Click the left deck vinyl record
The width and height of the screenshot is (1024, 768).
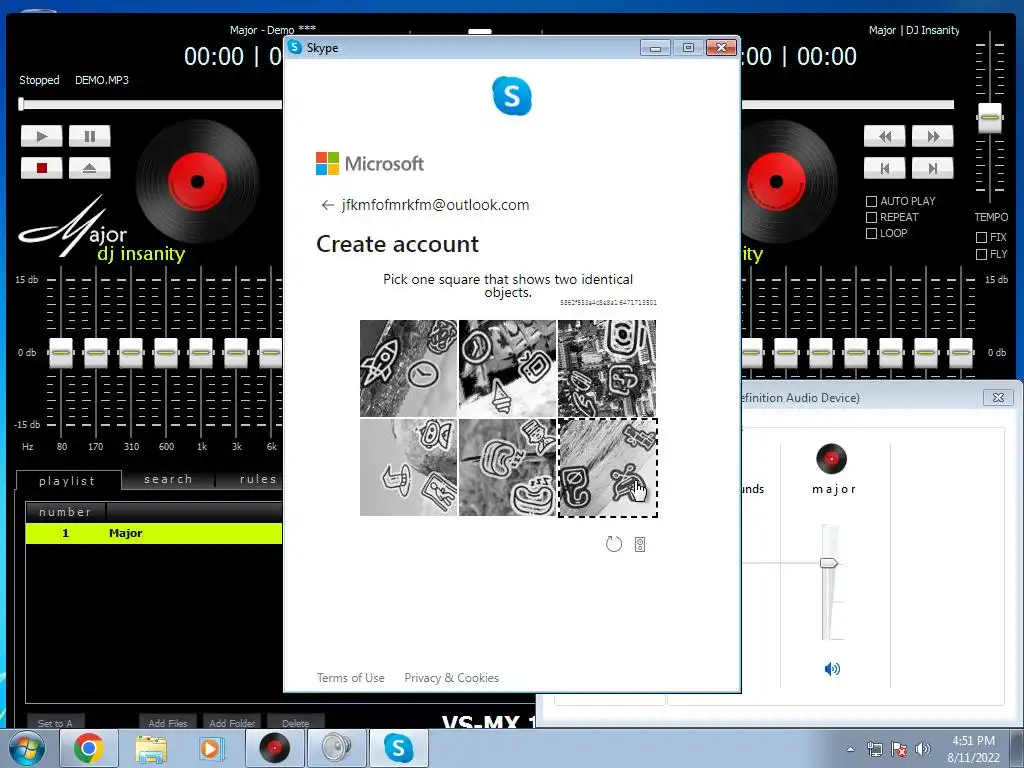point(197,181)
